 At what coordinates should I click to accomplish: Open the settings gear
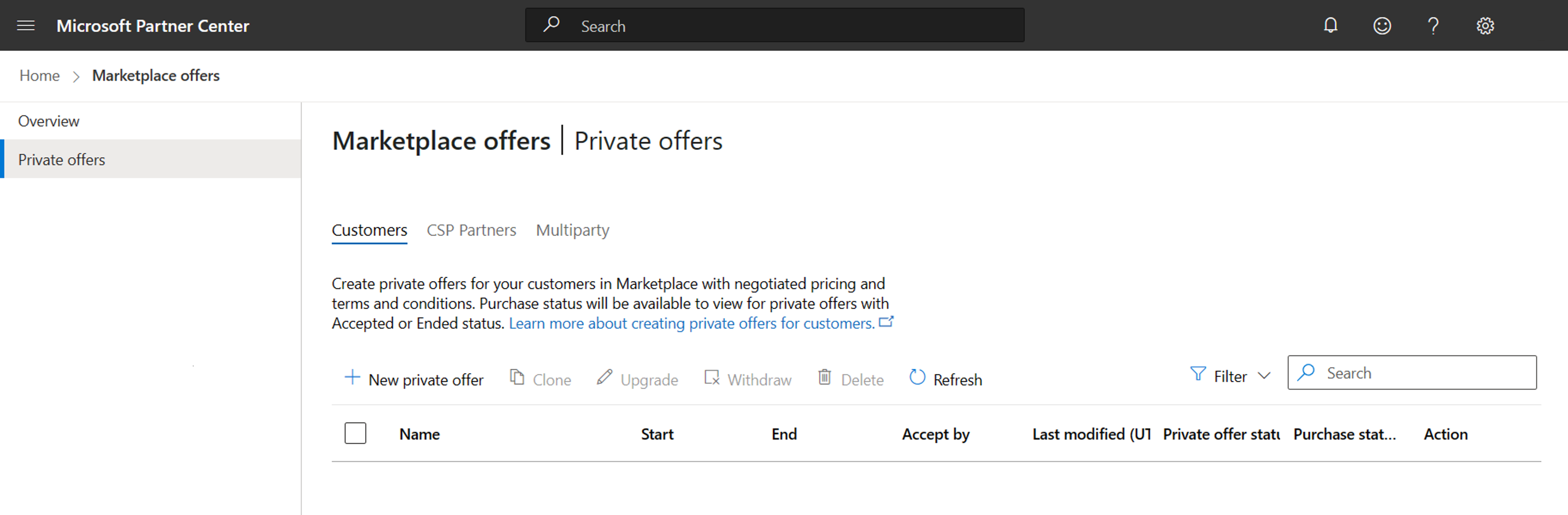(x=1485, y=26)
